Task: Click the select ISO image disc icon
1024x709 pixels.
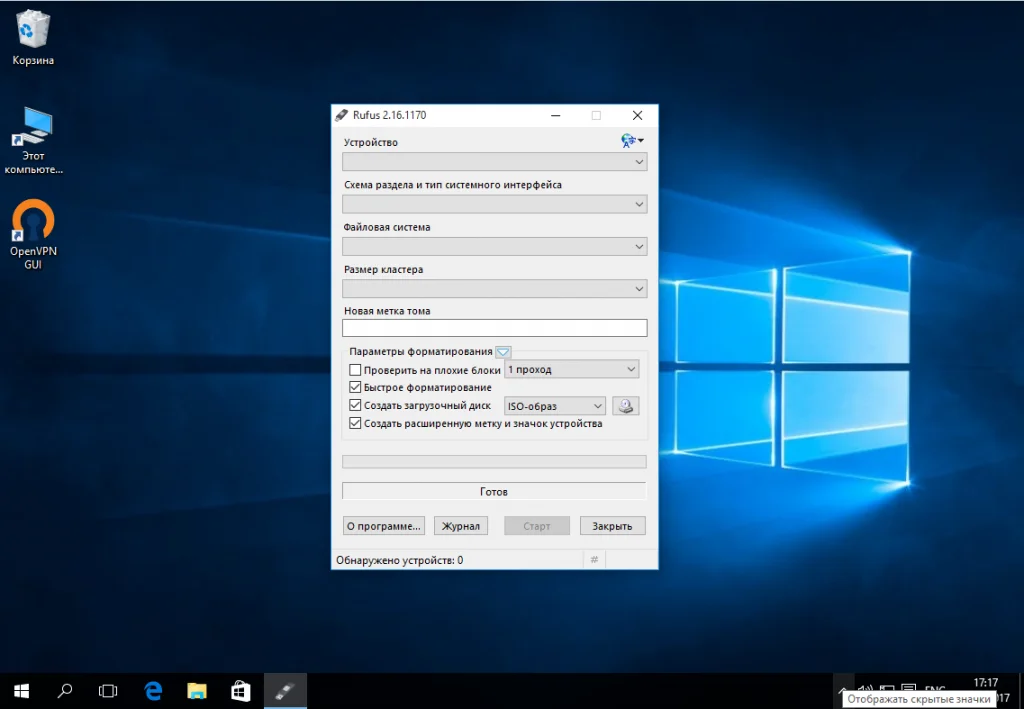Action: point(625,406)
